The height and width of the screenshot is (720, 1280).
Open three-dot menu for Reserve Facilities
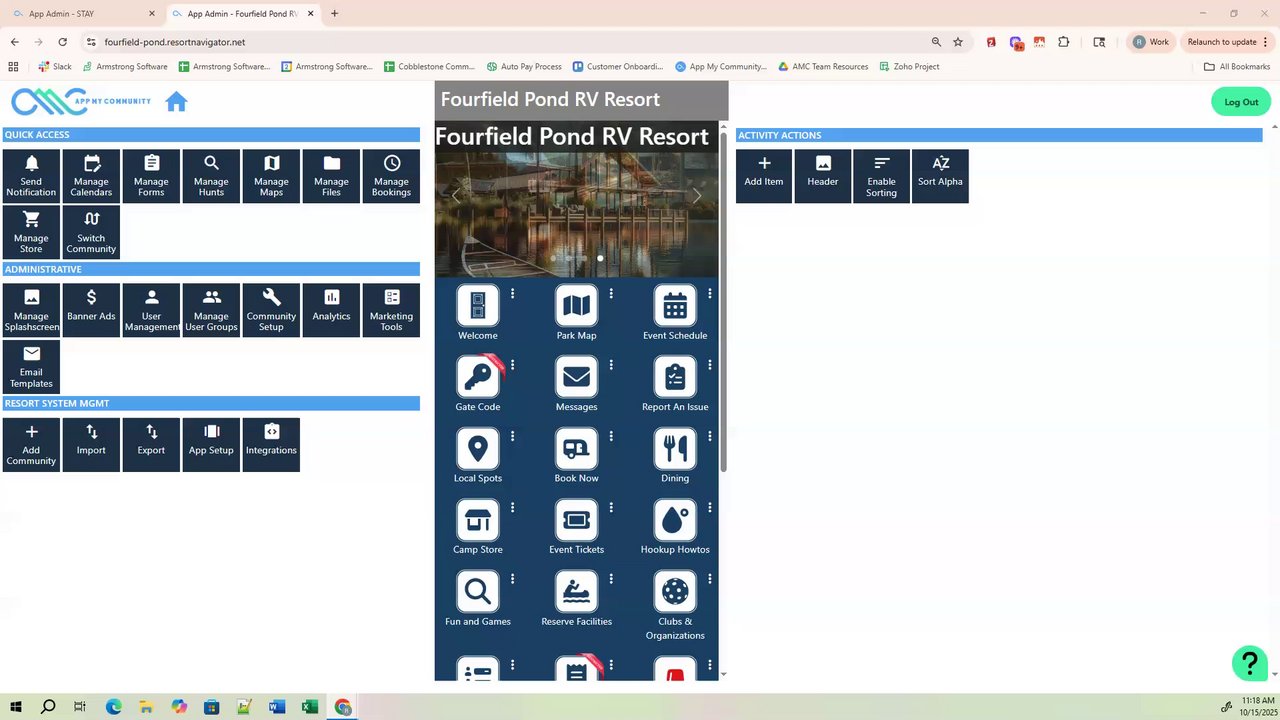[611, 579]
